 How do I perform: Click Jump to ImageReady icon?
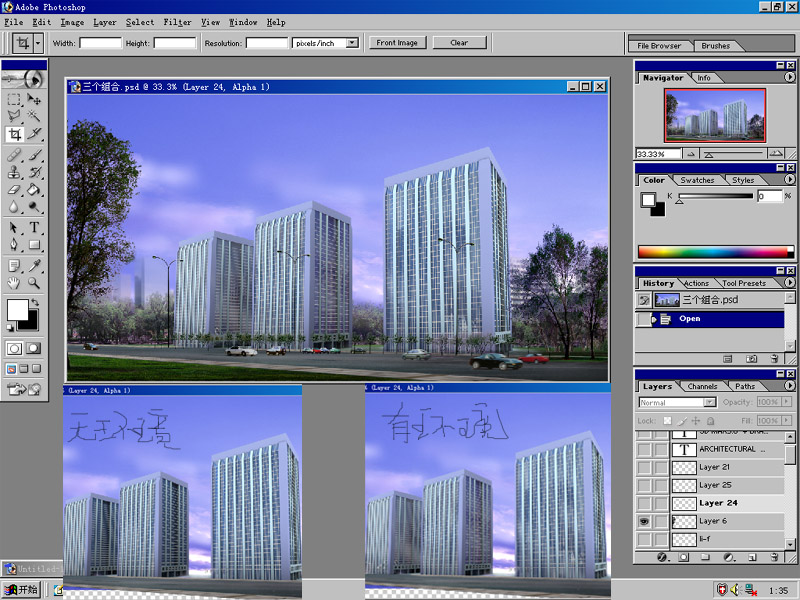(23, 389)
